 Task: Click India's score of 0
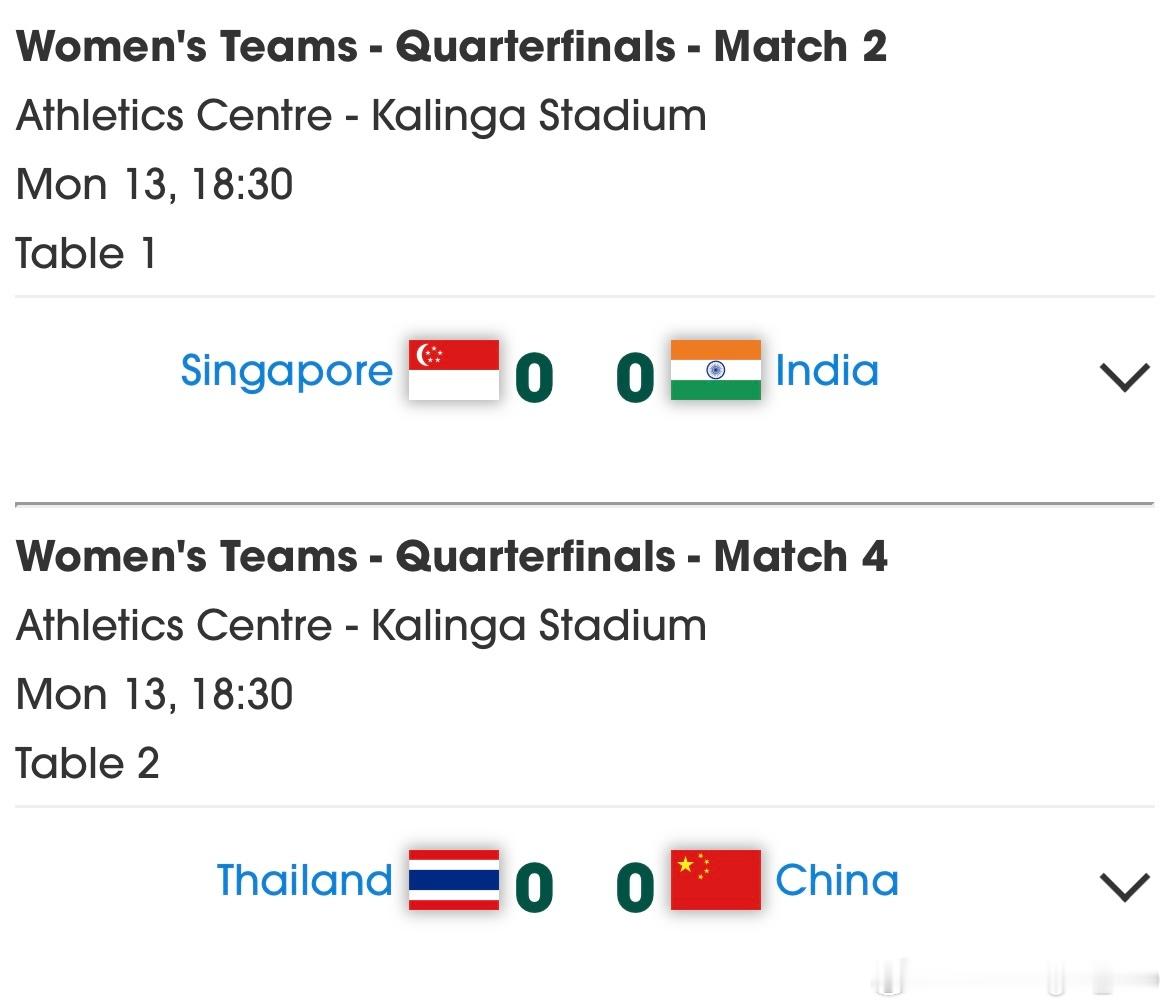[x=635, y=378]
